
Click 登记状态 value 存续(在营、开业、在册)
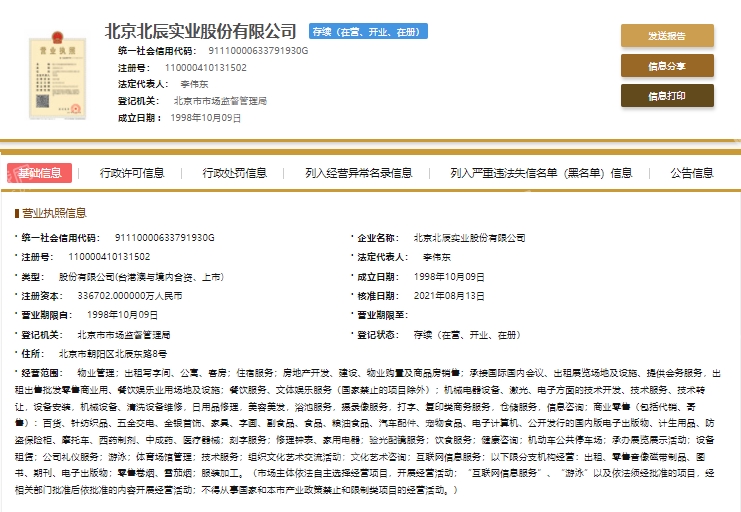click(x=467, y=335)
